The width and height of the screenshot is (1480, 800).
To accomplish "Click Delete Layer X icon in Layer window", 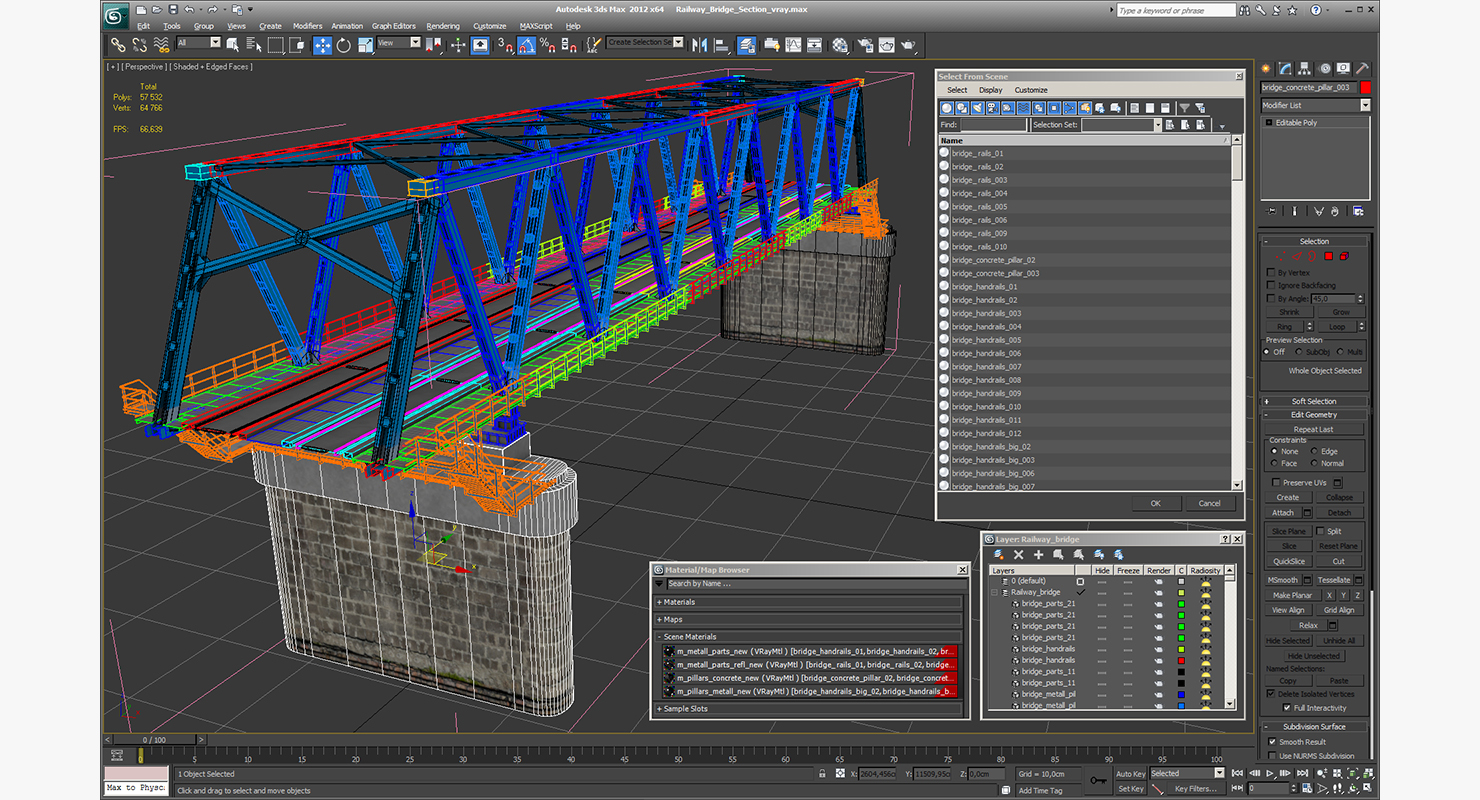I will click(1018, 554).
